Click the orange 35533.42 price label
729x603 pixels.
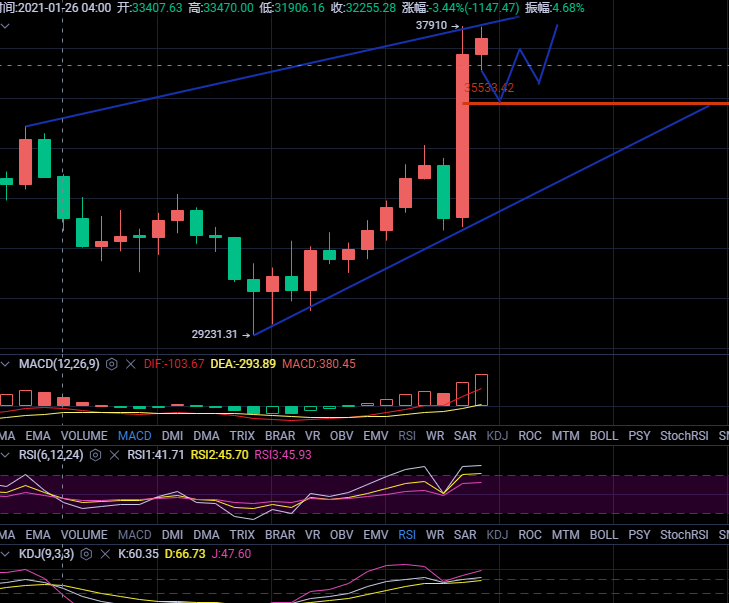click(489, 87)
